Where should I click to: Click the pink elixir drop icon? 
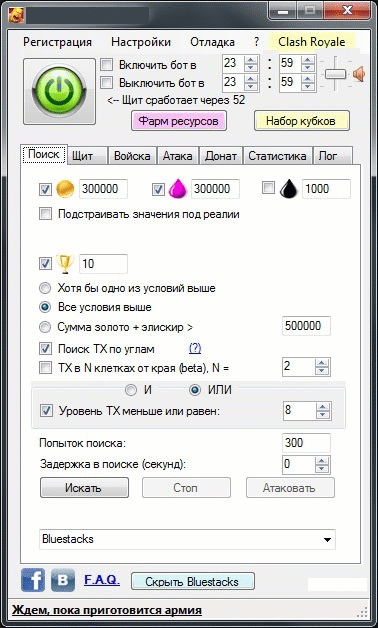coord(178,189)
